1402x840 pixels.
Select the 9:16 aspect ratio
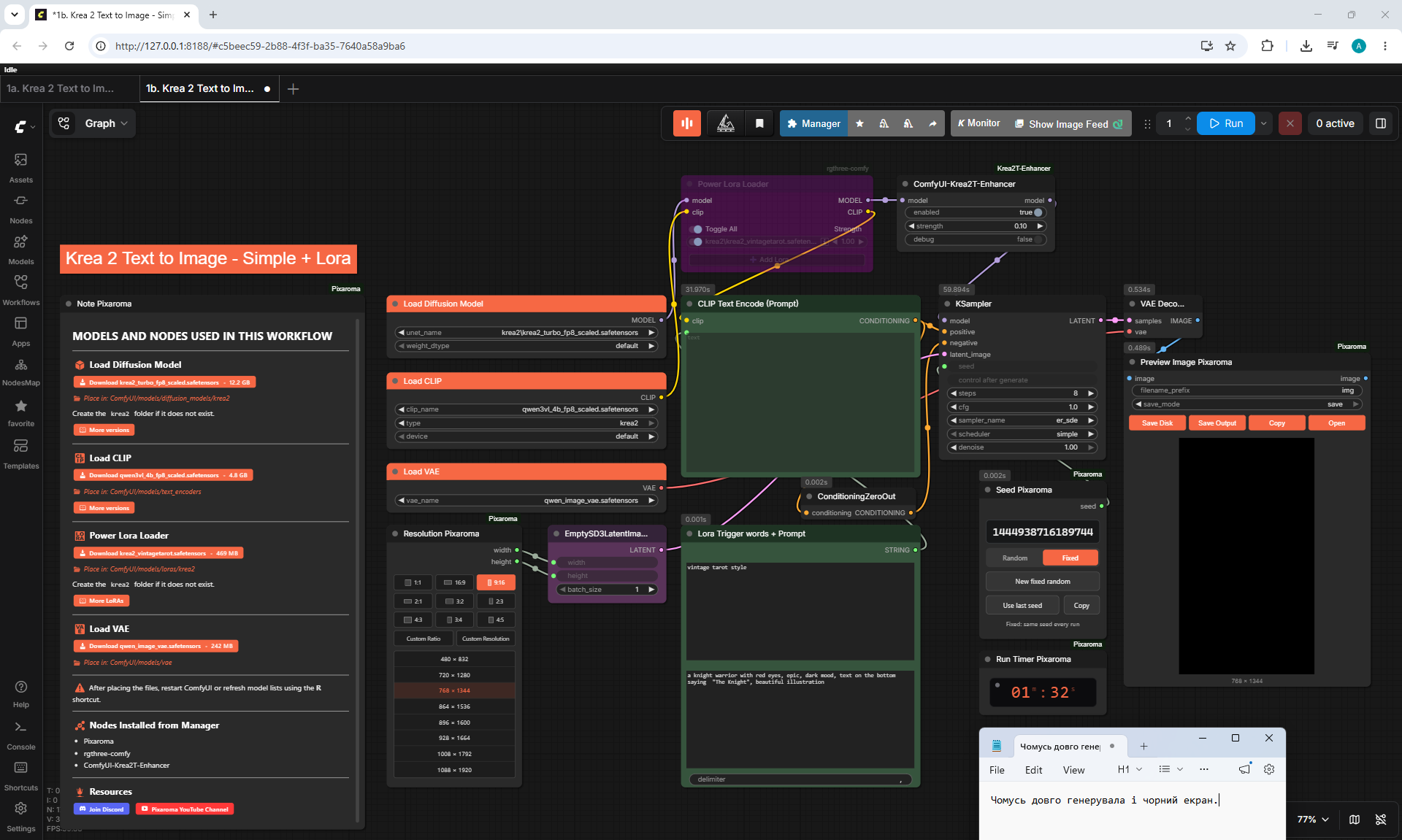(496, 582)
